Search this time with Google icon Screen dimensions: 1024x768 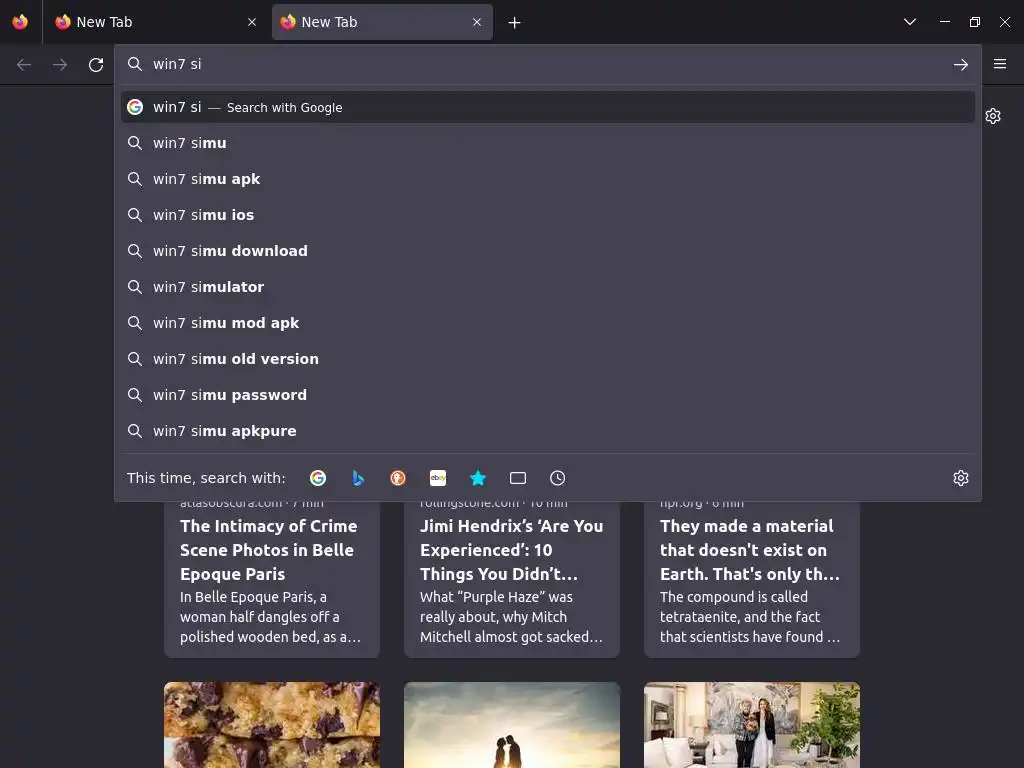(x=318, y=478)
